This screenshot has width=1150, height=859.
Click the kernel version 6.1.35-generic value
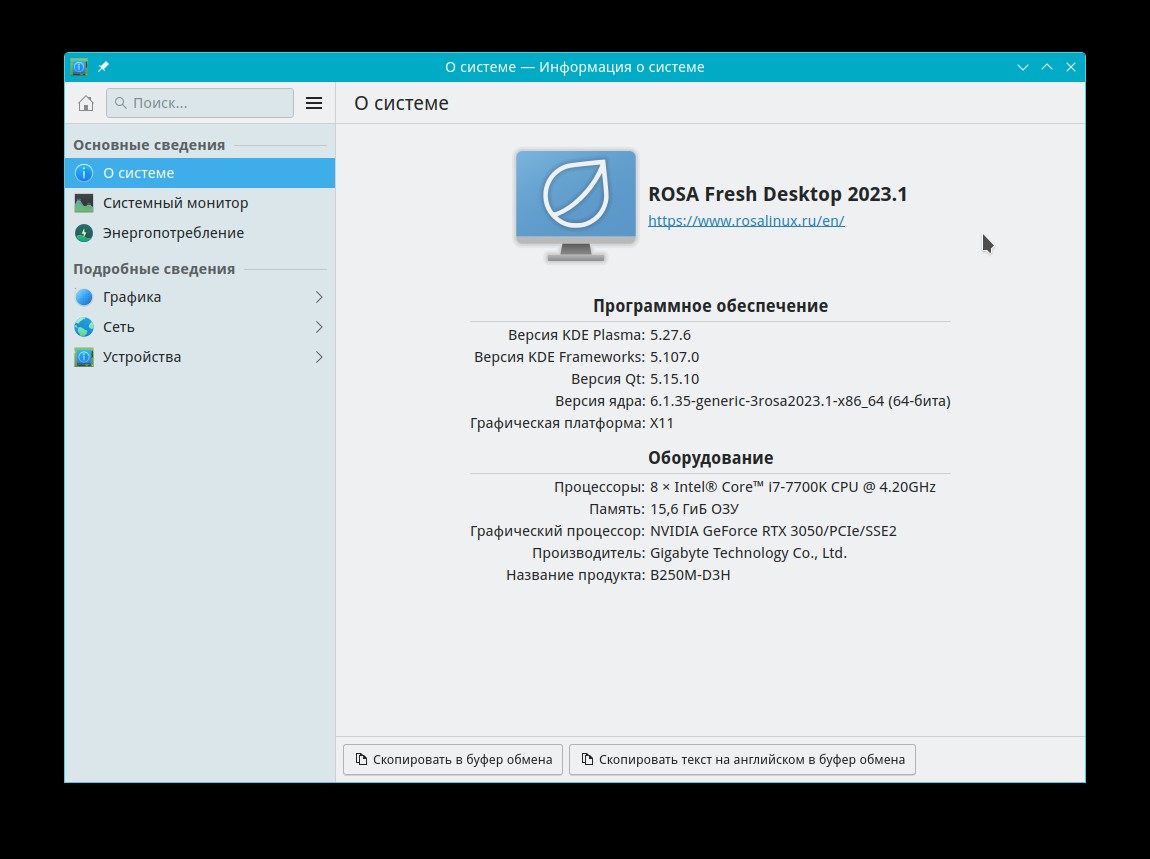[x=800, y=401]
